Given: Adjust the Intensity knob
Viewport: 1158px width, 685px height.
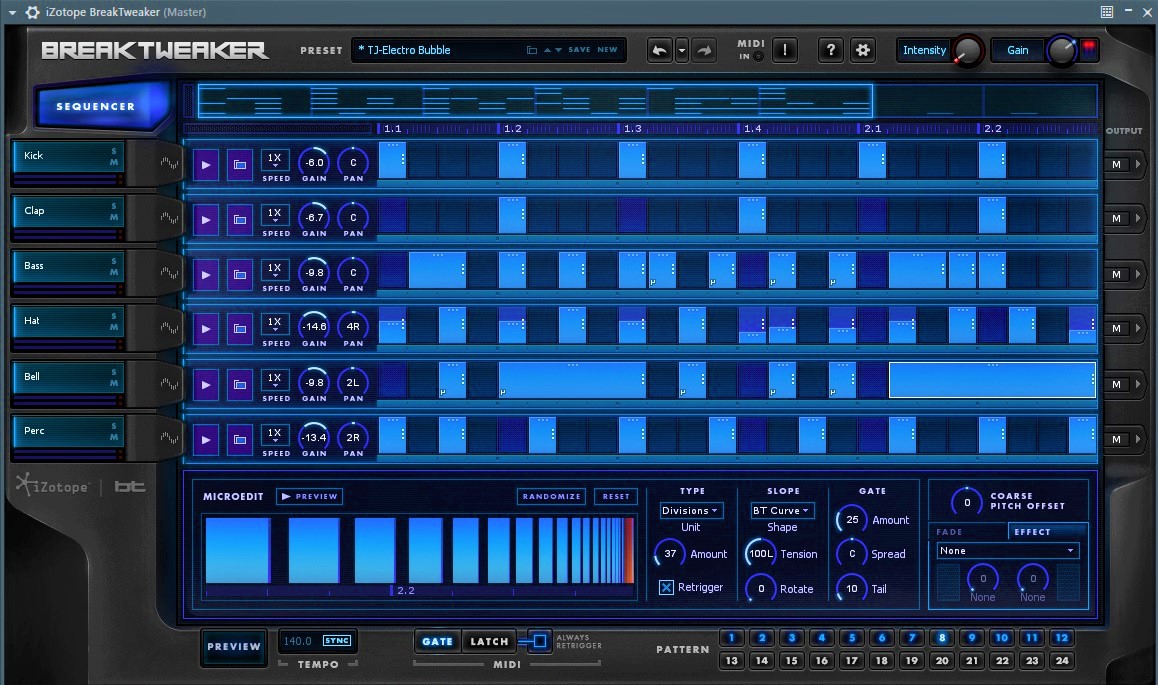Looking at the screenshot, I should (x=967, y=51).
